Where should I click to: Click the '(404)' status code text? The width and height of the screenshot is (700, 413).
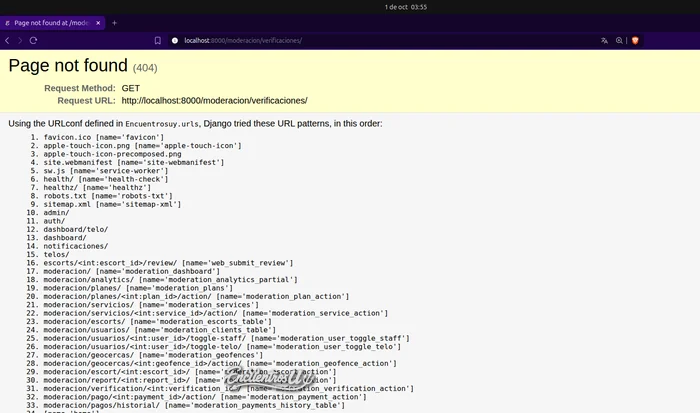(x=145, y=68)
